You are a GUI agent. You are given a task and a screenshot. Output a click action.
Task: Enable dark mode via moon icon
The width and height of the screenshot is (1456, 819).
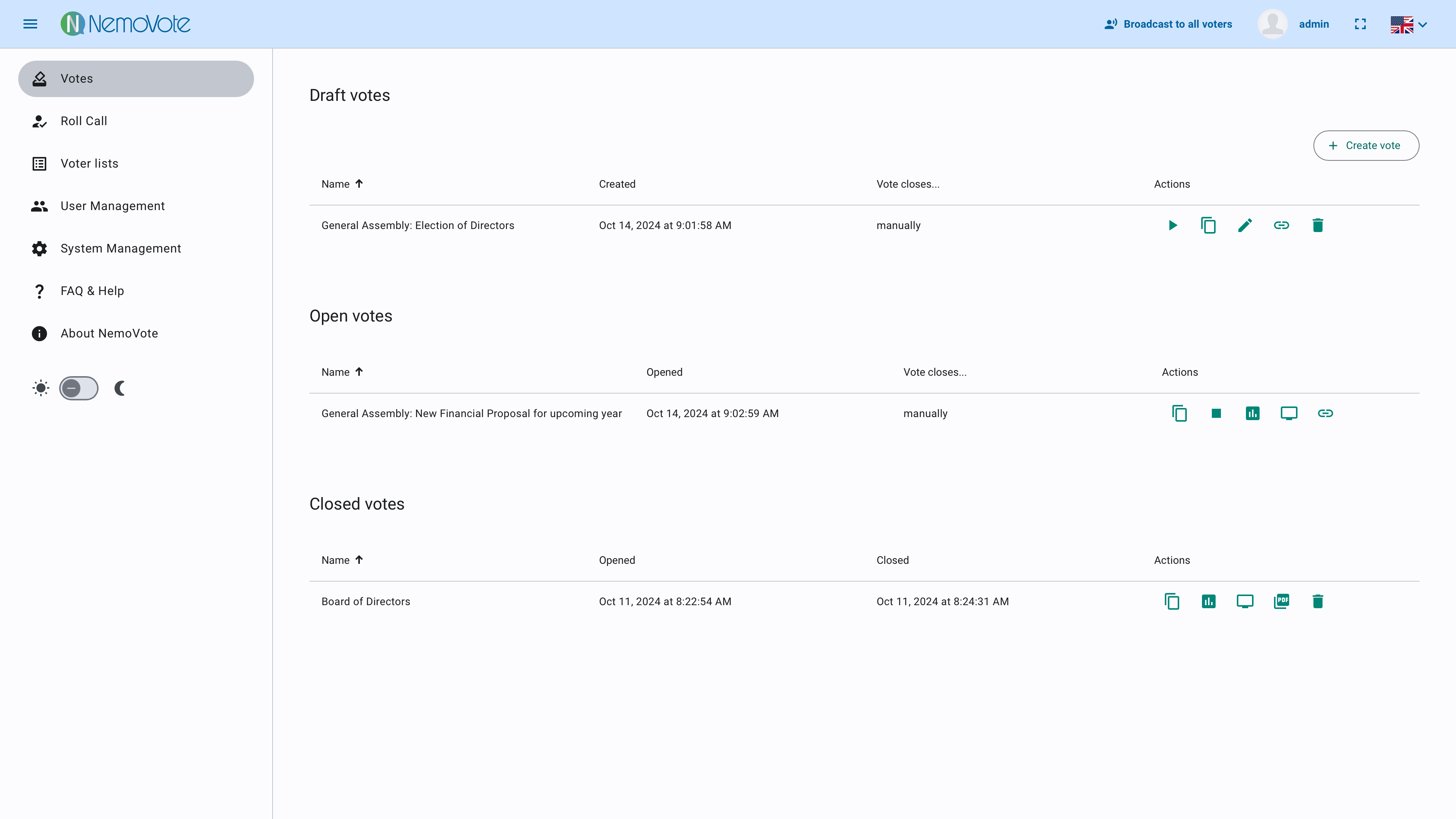(x=121, y=388)
